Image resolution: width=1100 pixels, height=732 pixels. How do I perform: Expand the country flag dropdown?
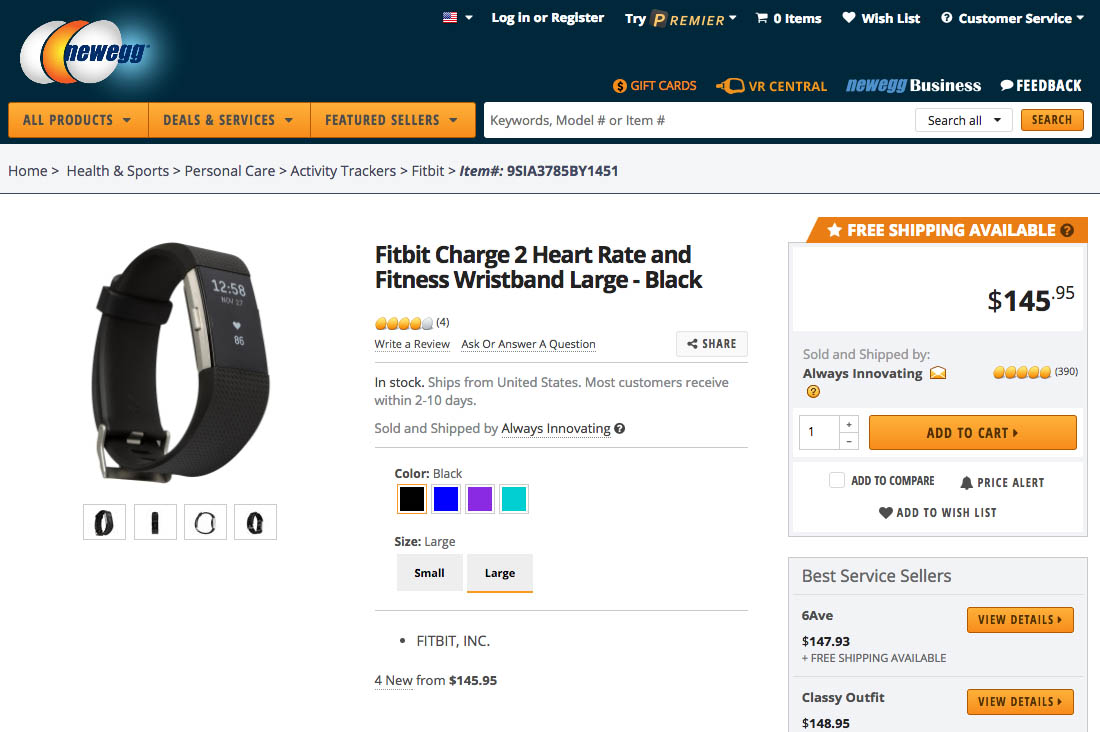[458, 18]
